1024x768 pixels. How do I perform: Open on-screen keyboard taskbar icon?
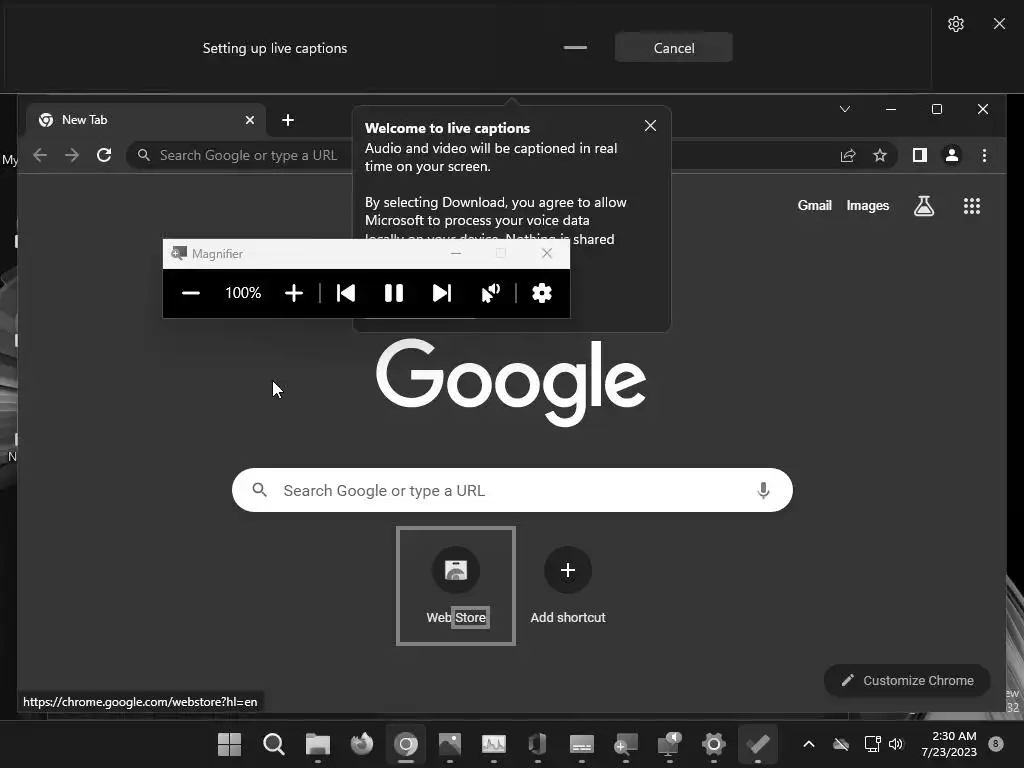pyautogui.click(x=581, y=744)
